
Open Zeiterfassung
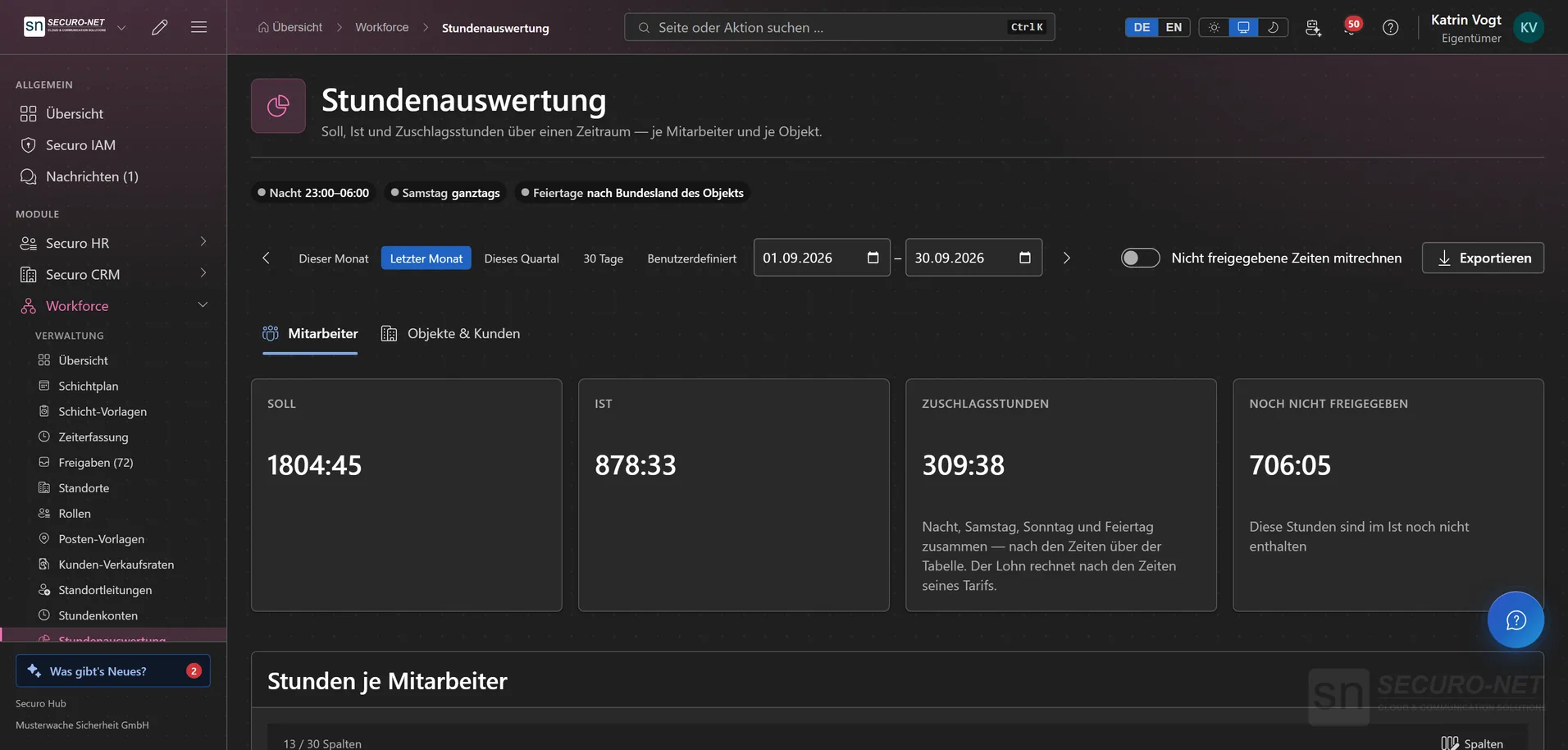point(121,437)
